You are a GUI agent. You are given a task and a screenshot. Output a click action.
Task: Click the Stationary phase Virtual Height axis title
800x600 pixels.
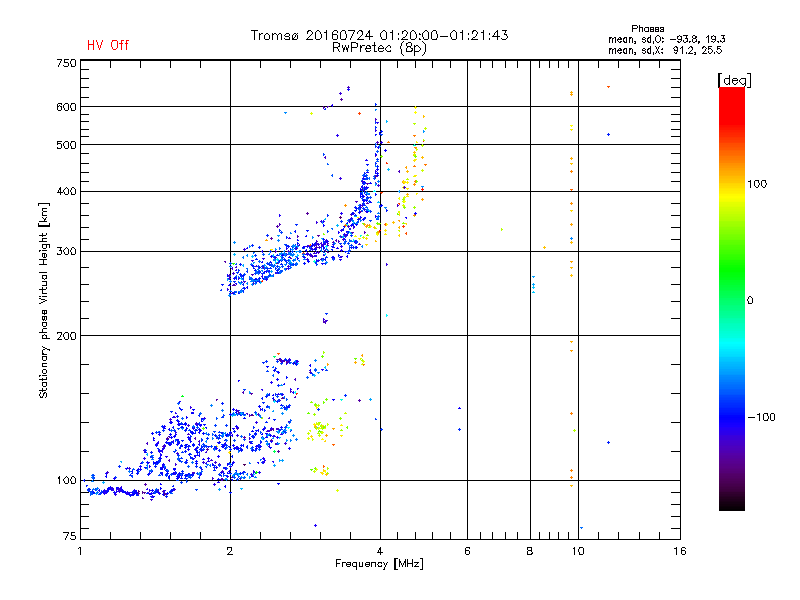tap(44, 300)
